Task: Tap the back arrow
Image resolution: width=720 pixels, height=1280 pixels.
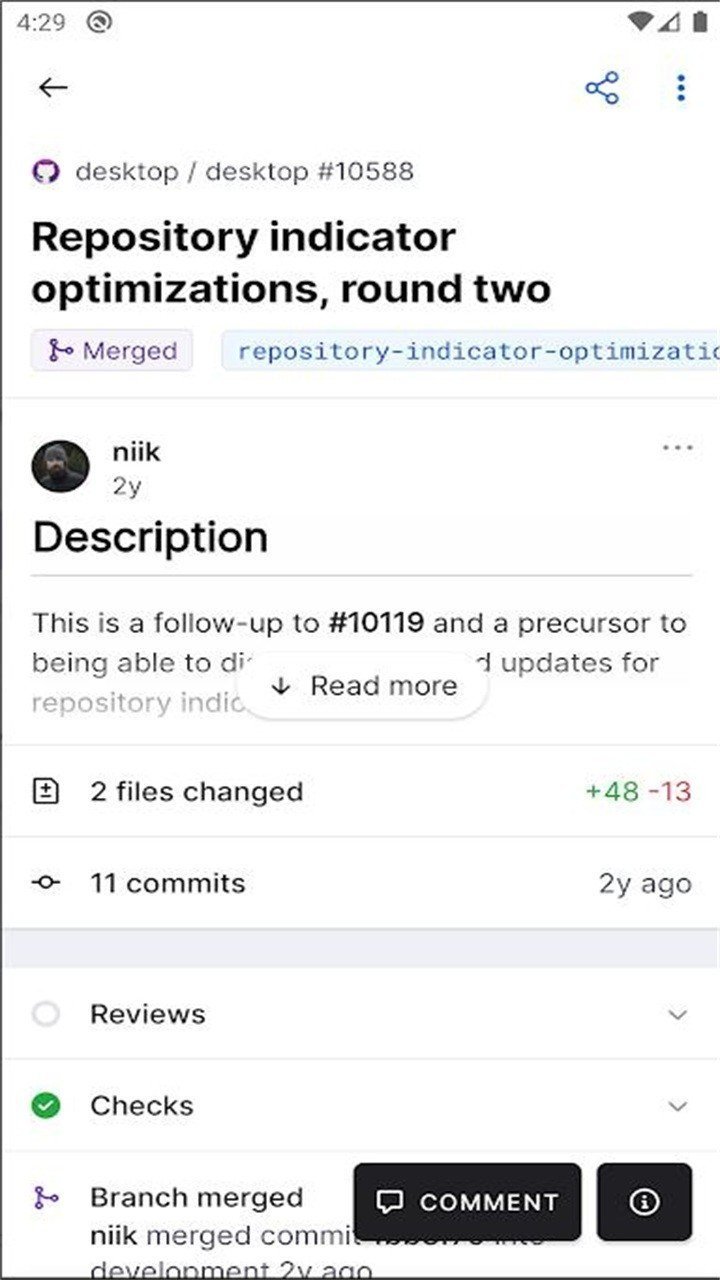Action: pos(53,87)
